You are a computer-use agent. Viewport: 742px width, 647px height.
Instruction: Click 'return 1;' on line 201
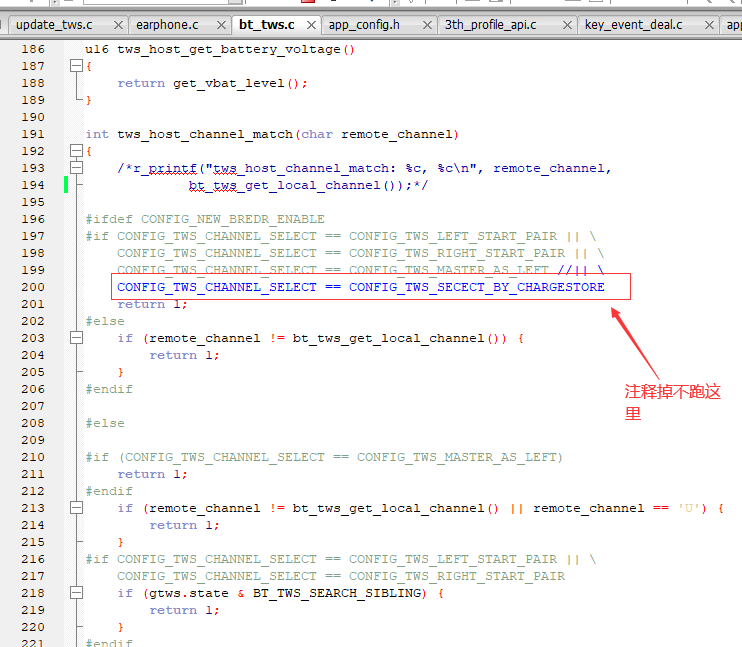pyautogui.click(x=152, y=304)
